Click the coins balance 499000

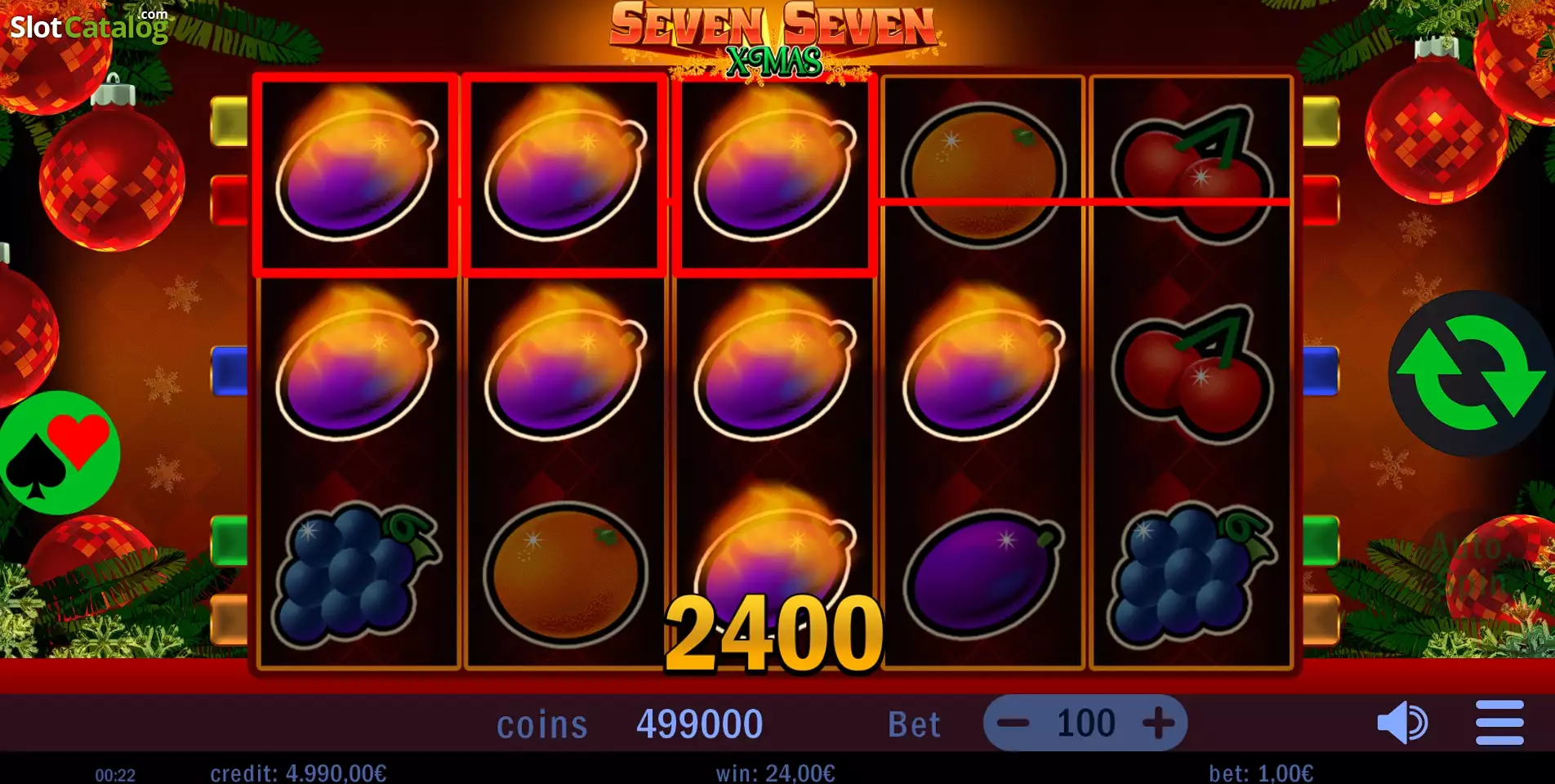click(x=700, y=724)
